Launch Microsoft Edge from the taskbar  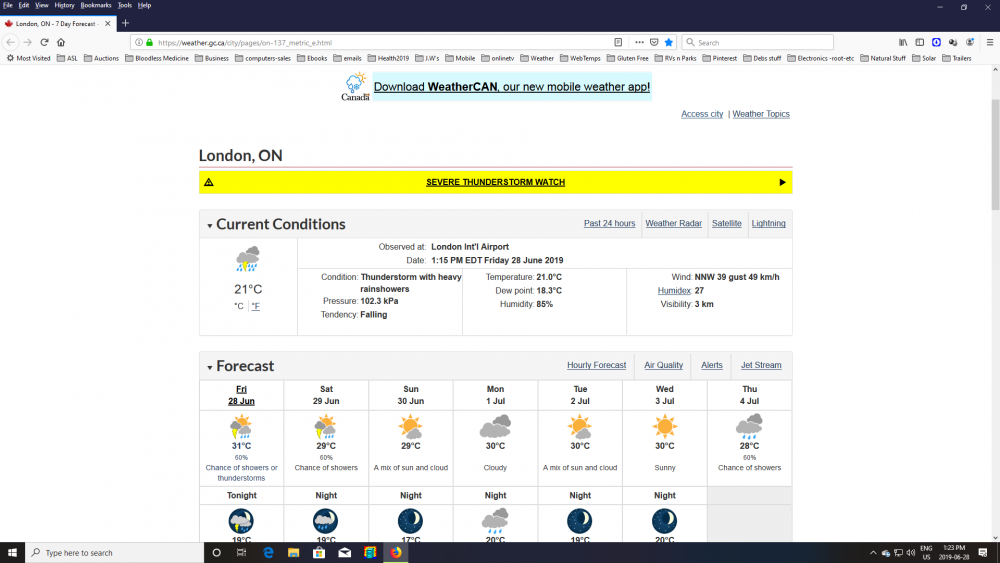(268, 552)
